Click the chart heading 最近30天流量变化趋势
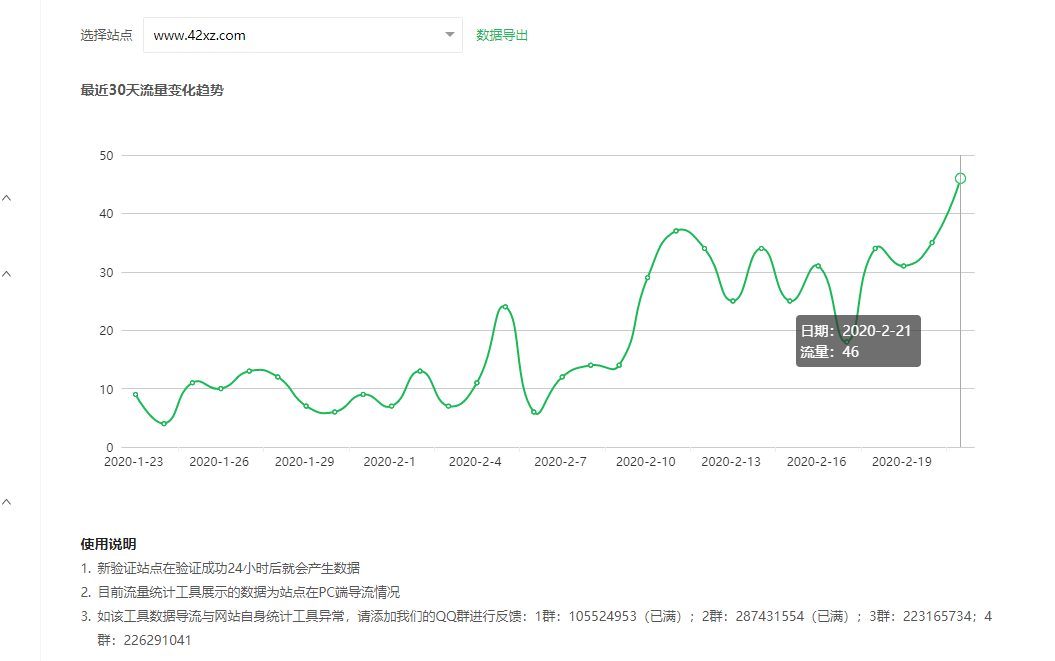This screenshot has height=661, width=1055. (x=152, y=90)
